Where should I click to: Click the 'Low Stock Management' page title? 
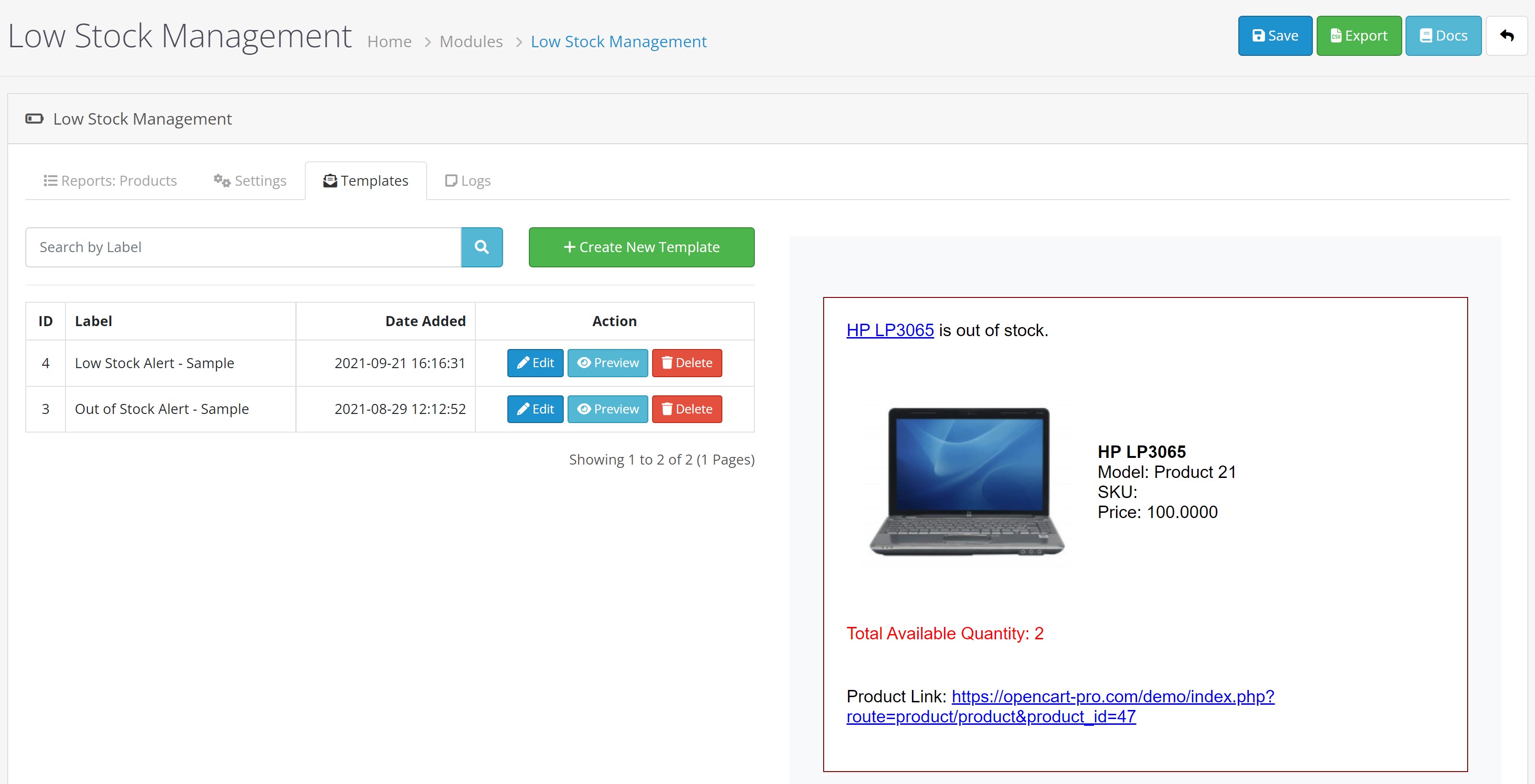pos(180,36)
